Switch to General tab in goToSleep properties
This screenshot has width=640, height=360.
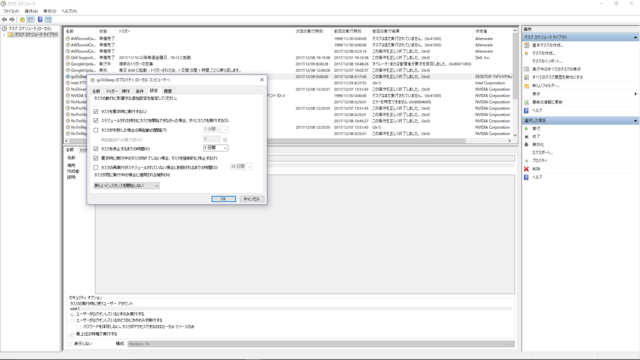click(x=96, y=91)
